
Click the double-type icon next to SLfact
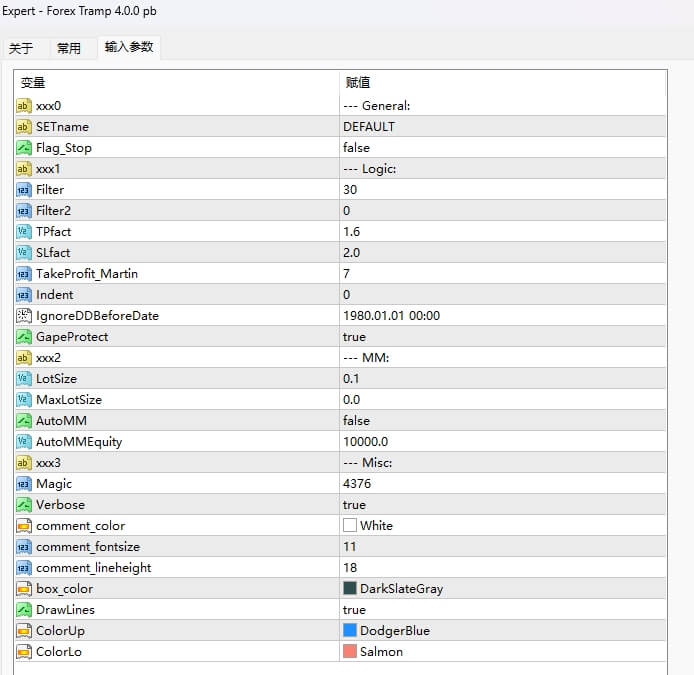24,253
